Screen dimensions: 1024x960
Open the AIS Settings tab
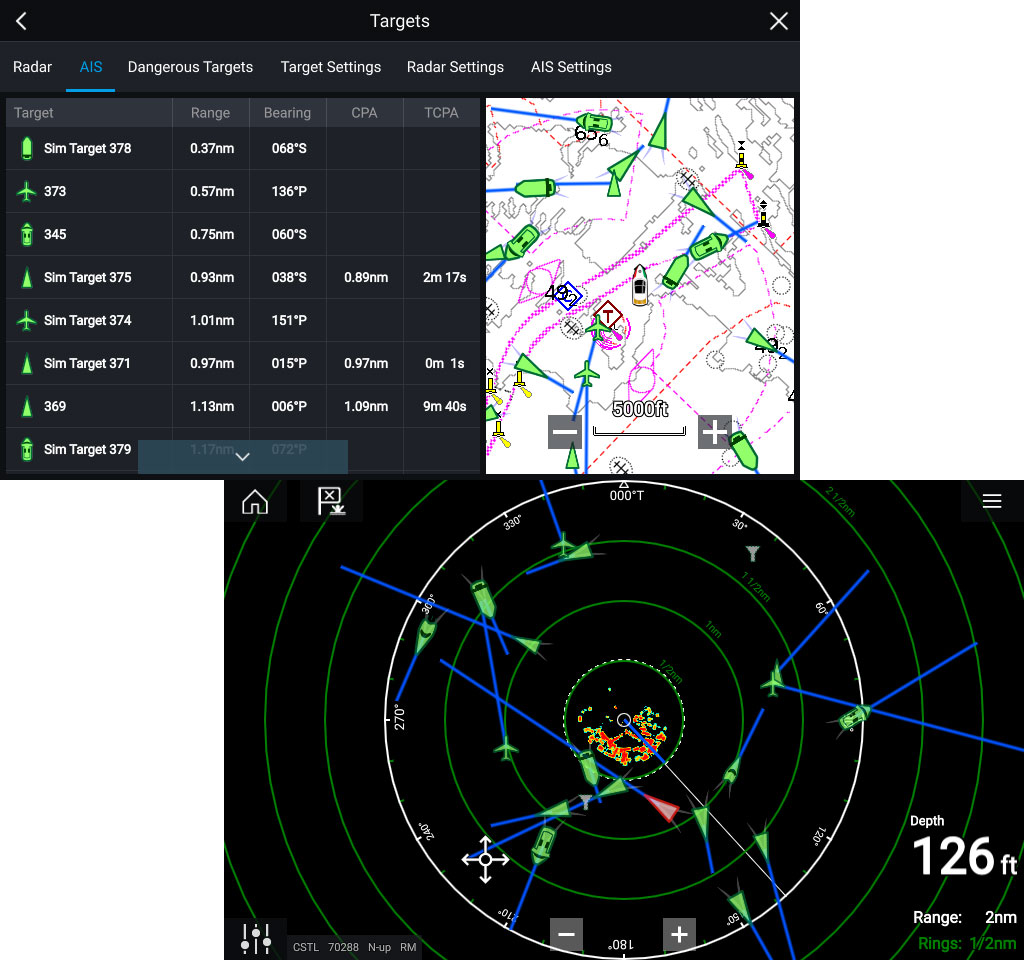point(571,67)
